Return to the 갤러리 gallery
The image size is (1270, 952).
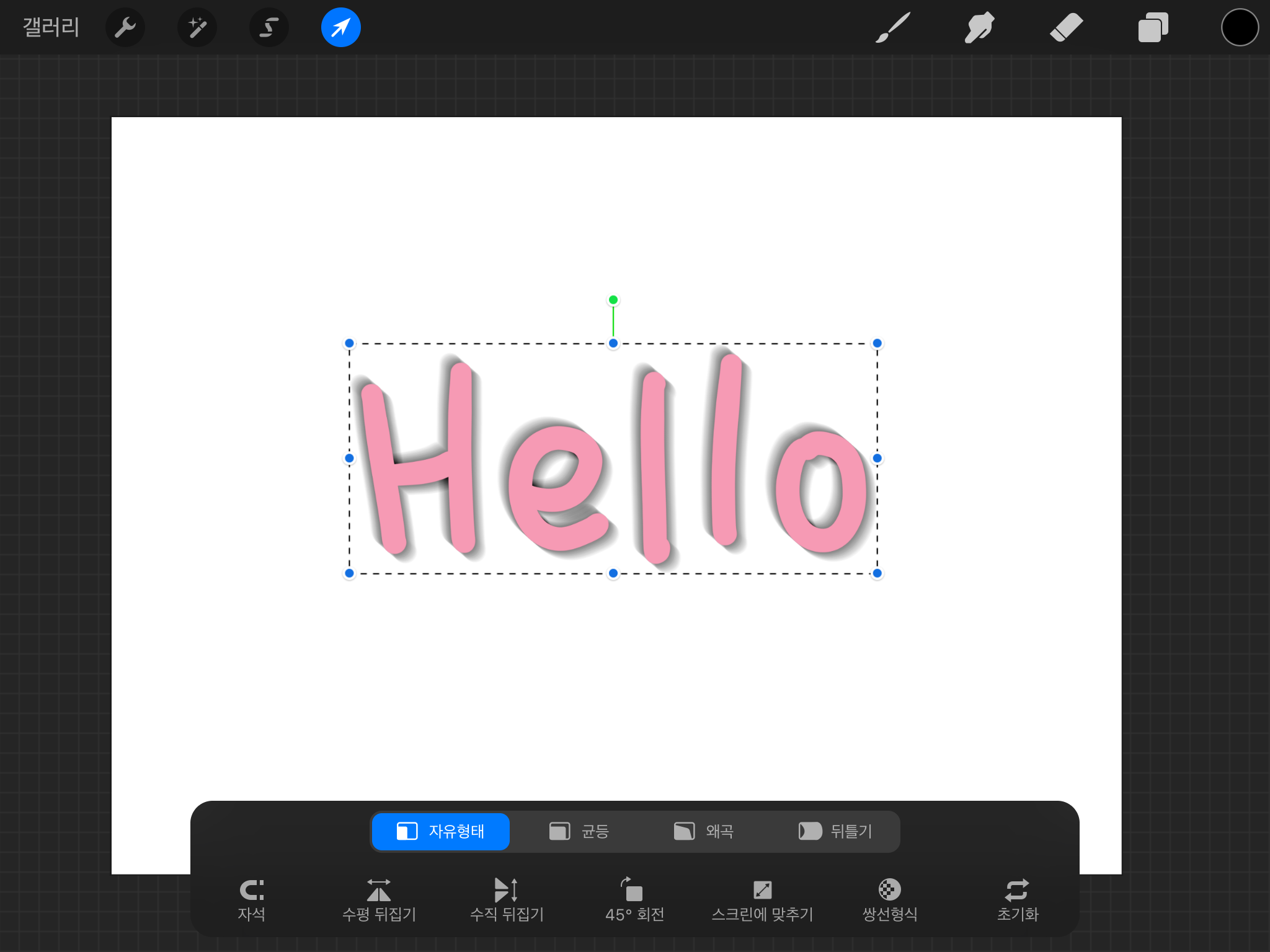[x=51, y=27]
